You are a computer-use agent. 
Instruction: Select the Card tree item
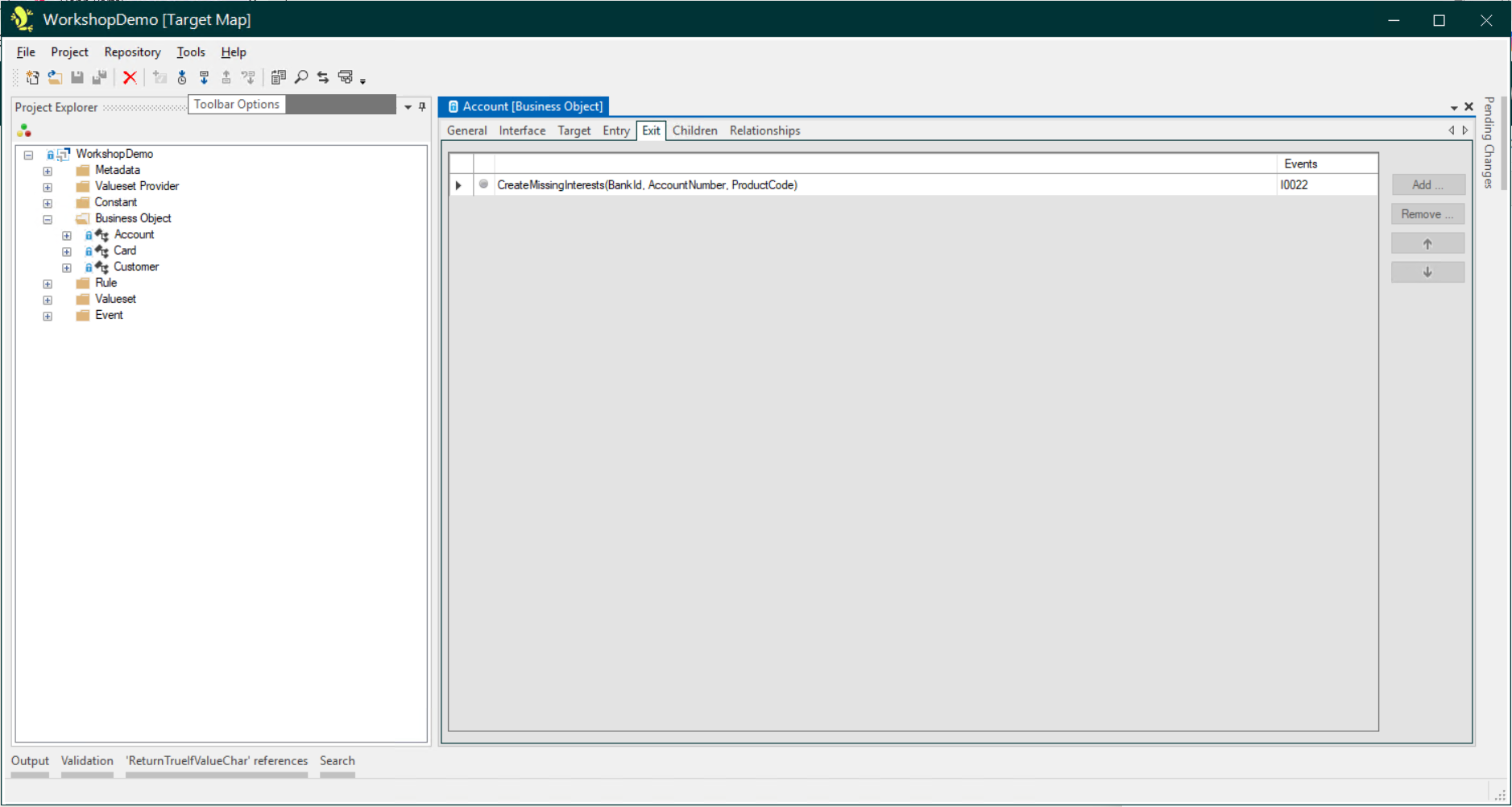(x=125, y=250)
